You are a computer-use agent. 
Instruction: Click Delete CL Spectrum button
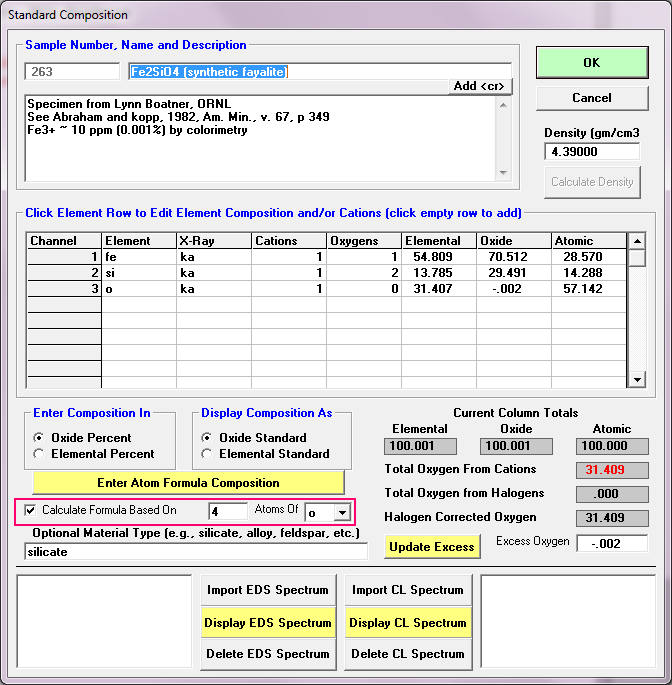[x=409, y=654]
